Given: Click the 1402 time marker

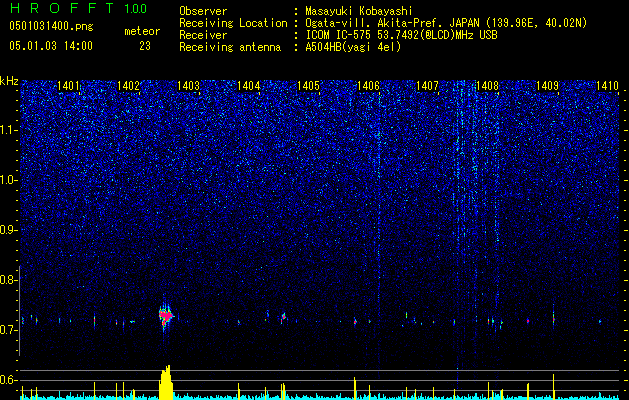Looking at the screenshot, I should tap(128, 85).
